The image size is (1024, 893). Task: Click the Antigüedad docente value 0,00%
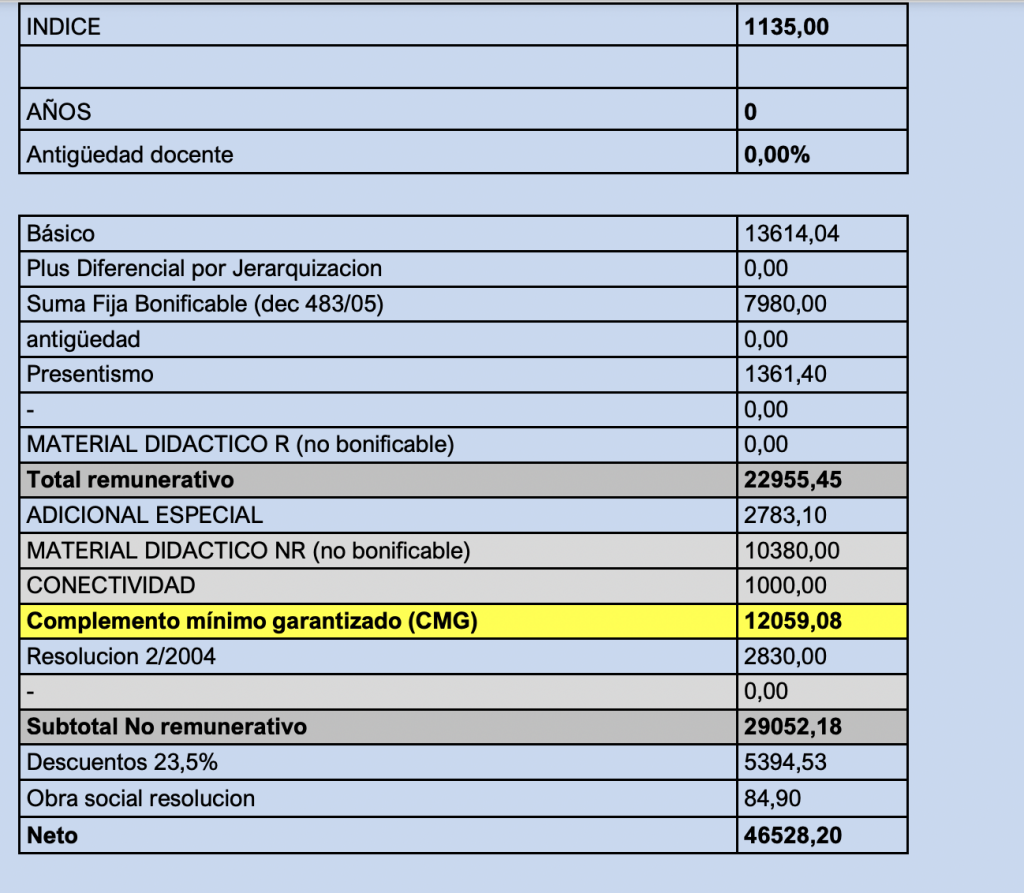click(777, 155)
